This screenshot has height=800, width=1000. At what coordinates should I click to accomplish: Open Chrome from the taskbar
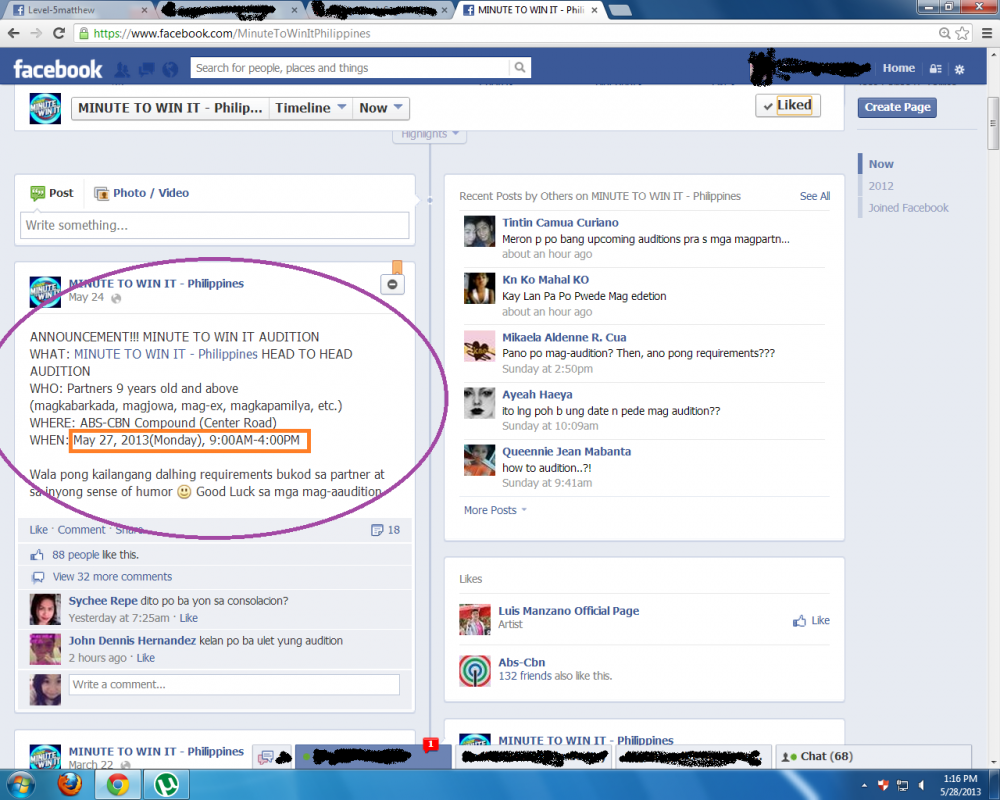(x=117, y=784)
